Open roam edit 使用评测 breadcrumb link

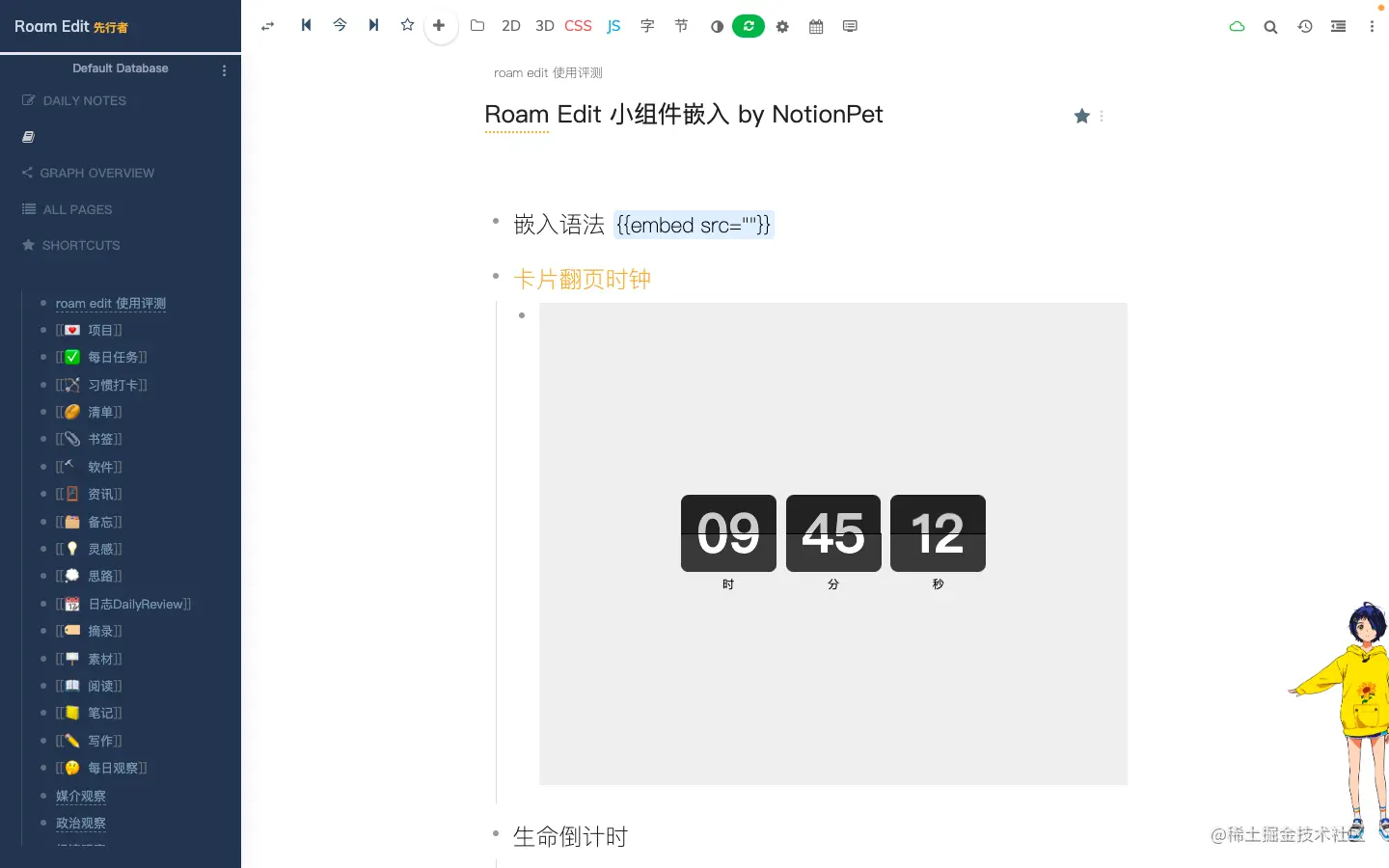coord(548,72)
